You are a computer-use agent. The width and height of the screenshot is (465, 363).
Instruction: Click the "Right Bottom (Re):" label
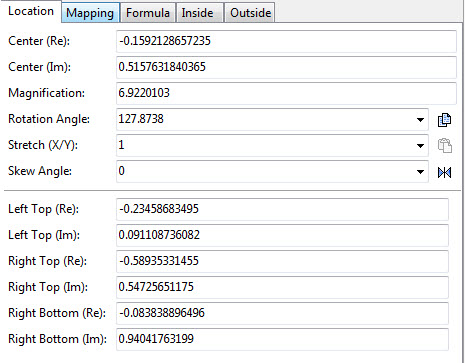tap(57, 313)
